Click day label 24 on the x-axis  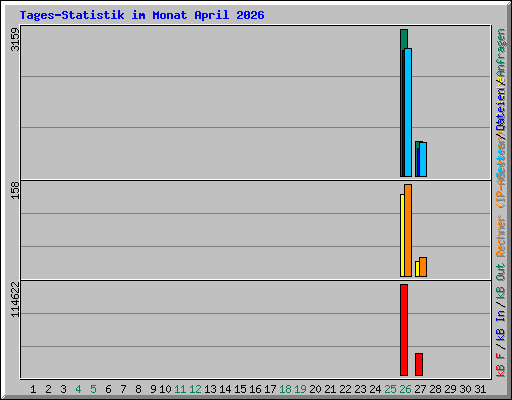coord(375,389)
